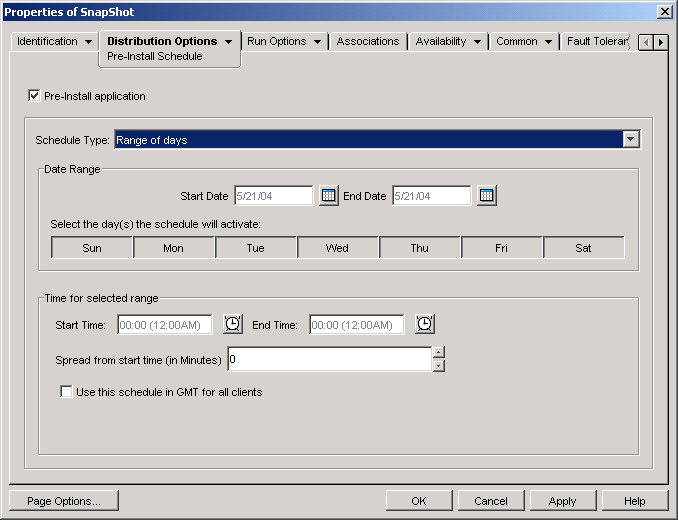Decrease the spread minutes spinner
Viewport: 678px width, 520px height.
(x=438, y=366)
